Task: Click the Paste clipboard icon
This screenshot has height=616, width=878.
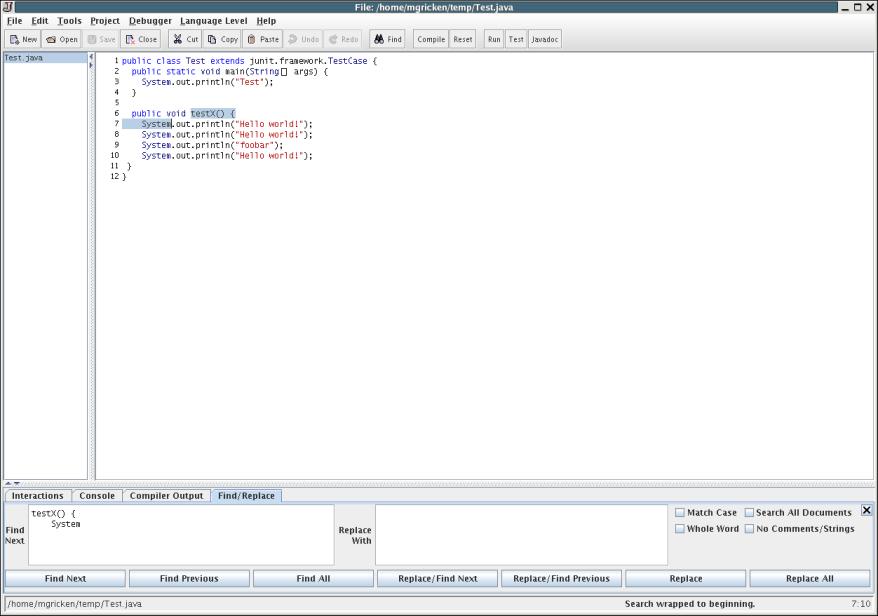Action: pyautogui.click(x=251, y=40)
